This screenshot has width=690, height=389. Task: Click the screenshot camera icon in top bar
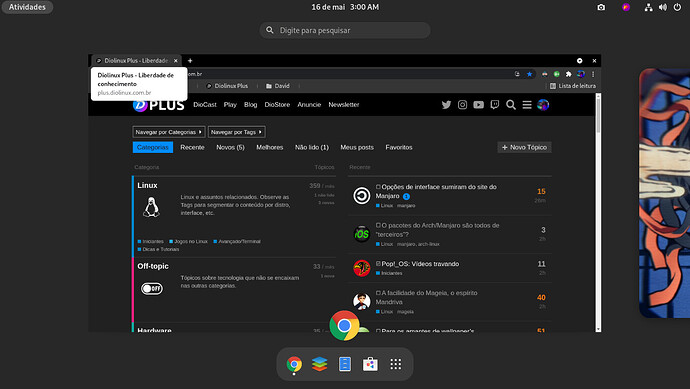601,7
